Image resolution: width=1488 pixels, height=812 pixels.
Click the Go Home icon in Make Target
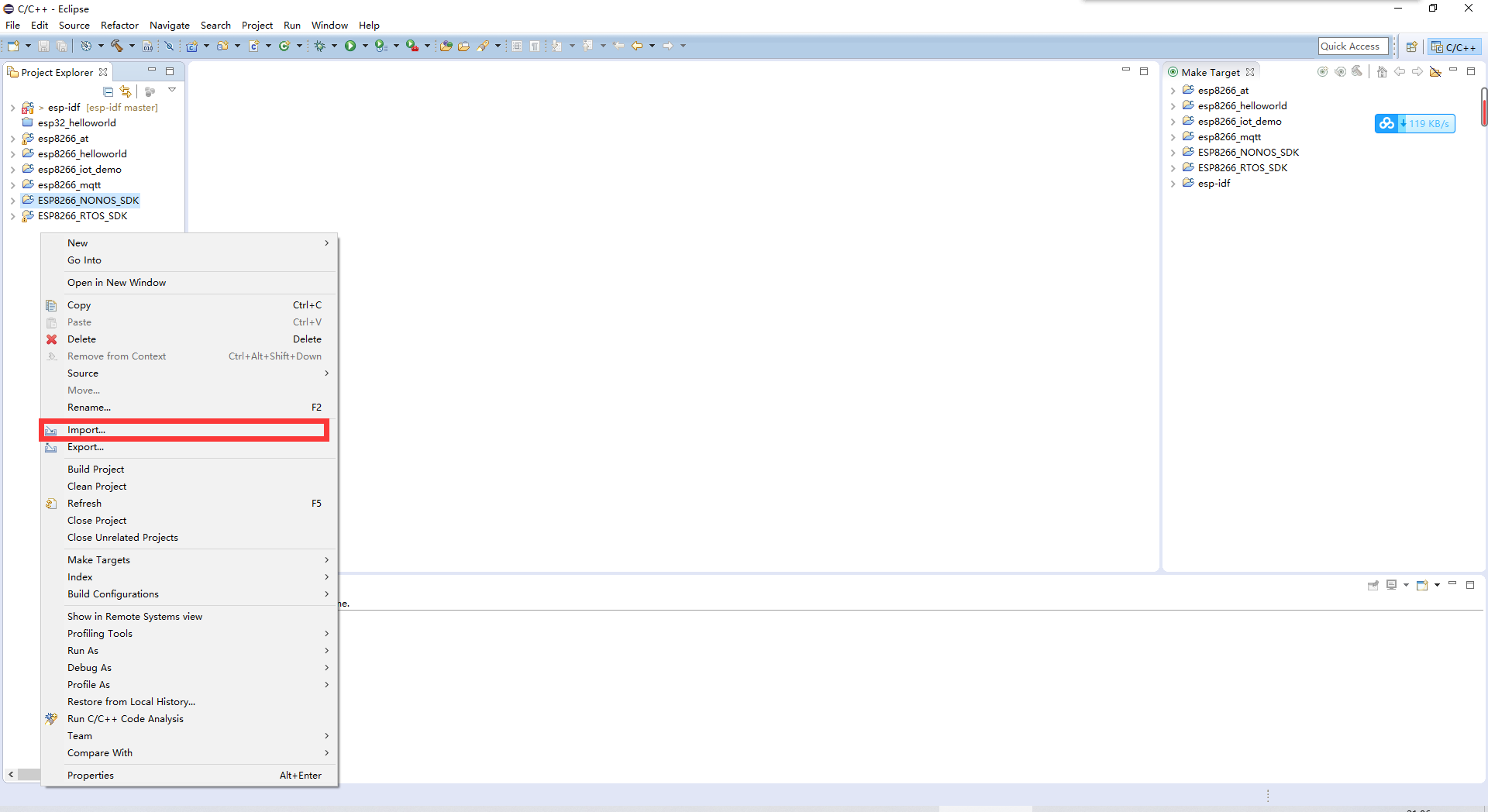tap(1382, 72)
